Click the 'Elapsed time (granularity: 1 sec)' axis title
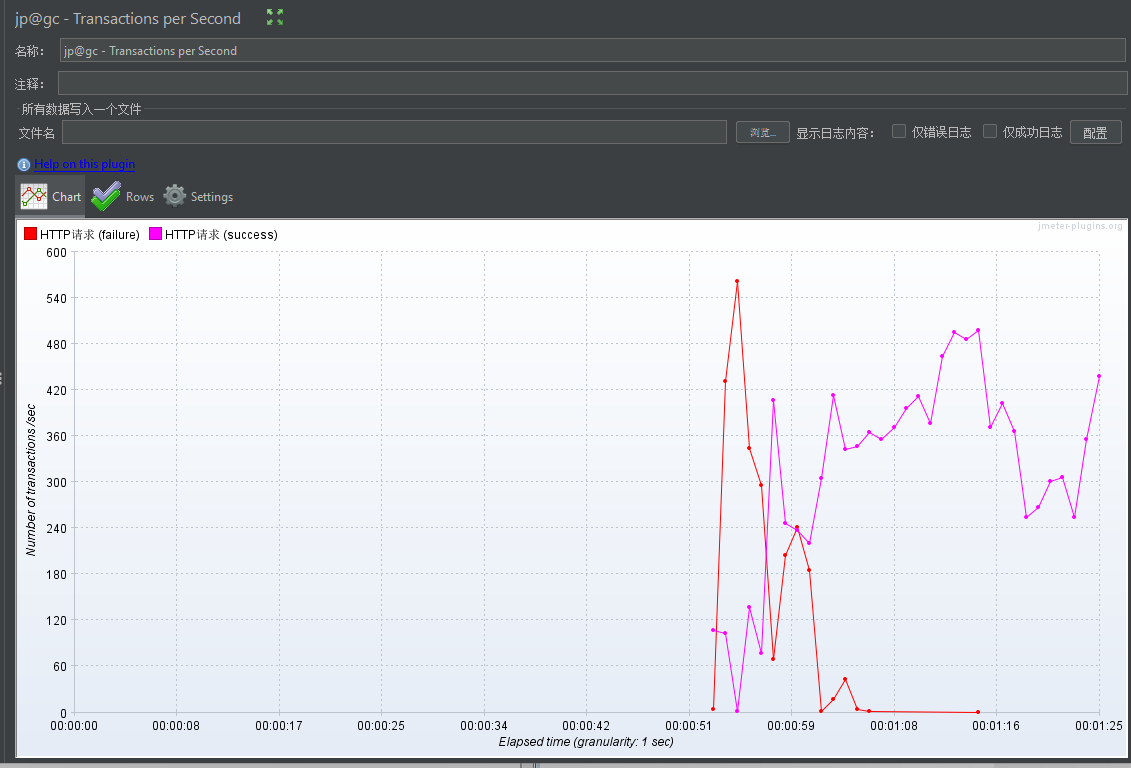 point(586,742)
